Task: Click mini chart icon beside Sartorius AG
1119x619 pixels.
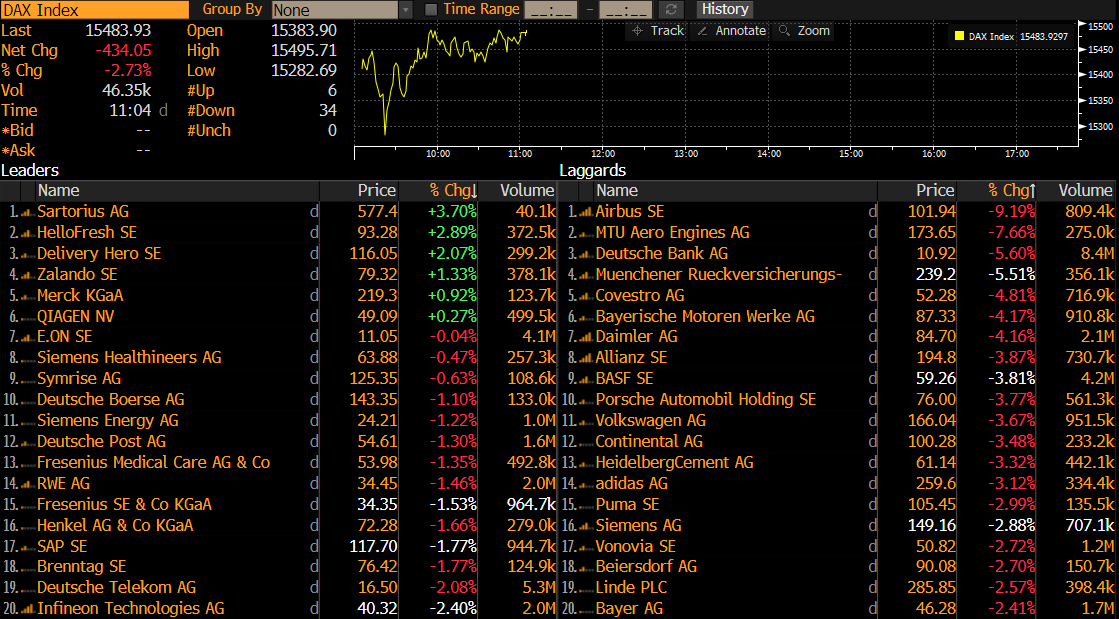Action: (x=28, y=212)
